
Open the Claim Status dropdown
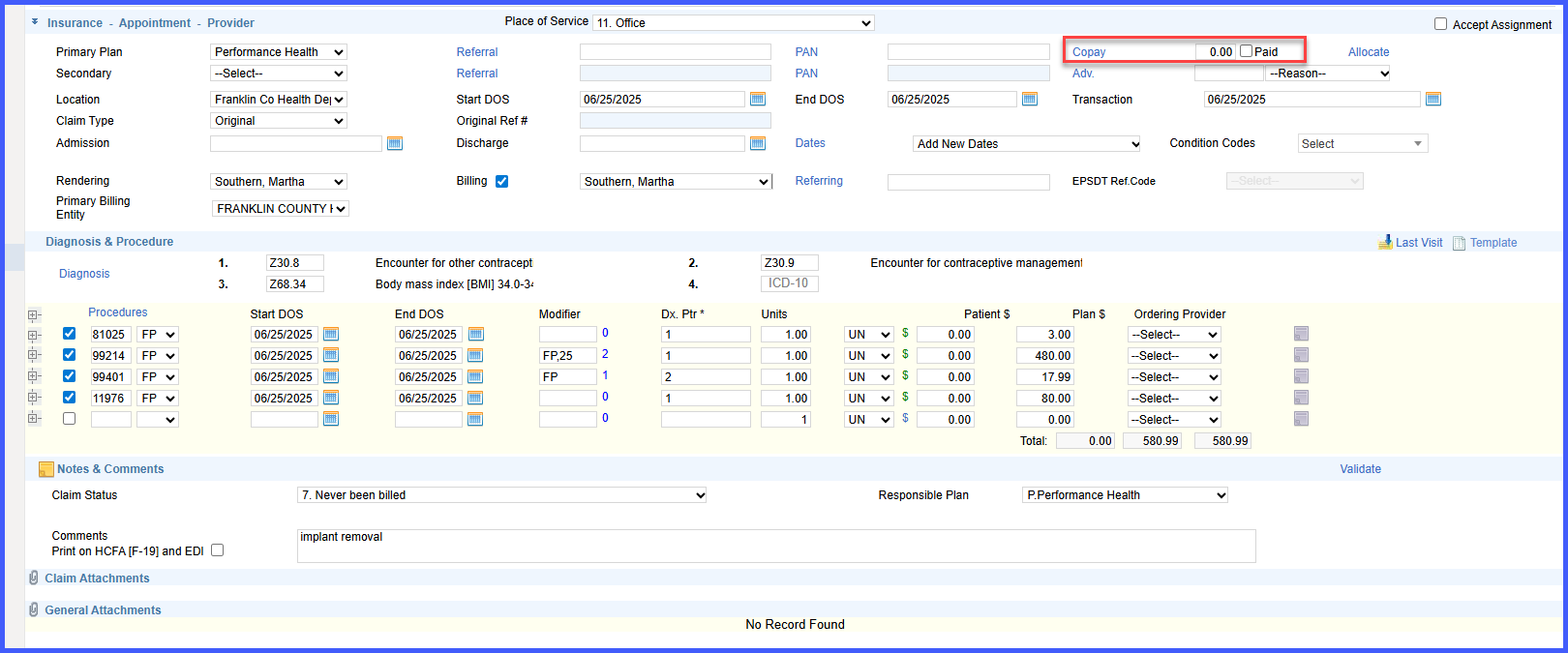coord(502,495)
